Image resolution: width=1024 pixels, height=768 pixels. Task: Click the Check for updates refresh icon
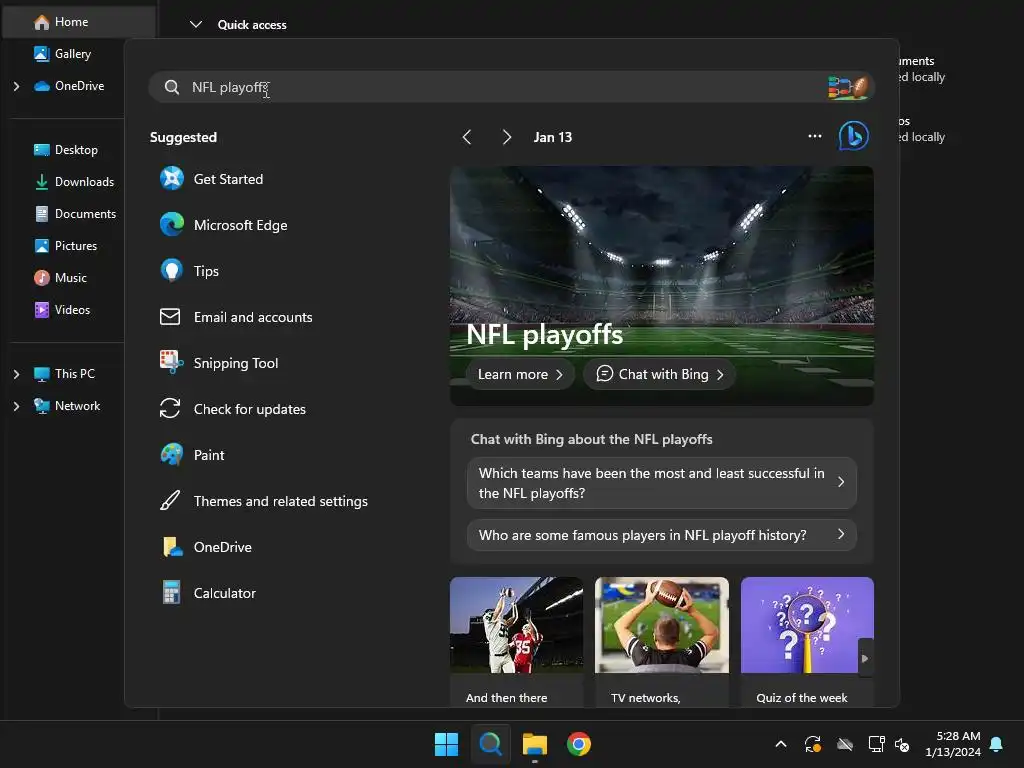pos(170,409)
